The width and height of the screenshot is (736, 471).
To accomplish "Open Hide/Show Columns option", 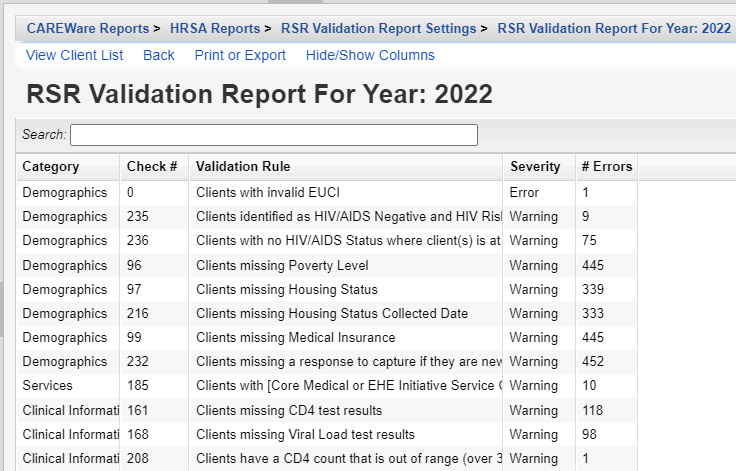I will (370, 55).
